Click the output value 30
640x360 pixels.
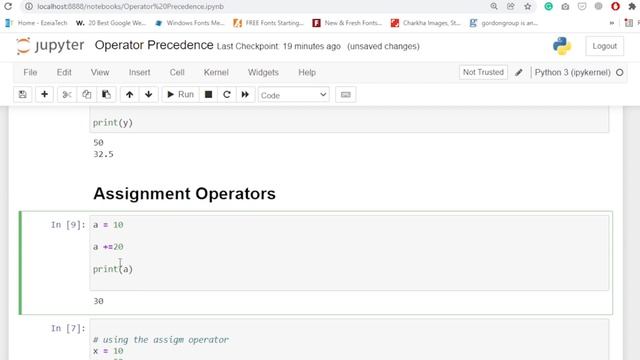pos(98,301)
